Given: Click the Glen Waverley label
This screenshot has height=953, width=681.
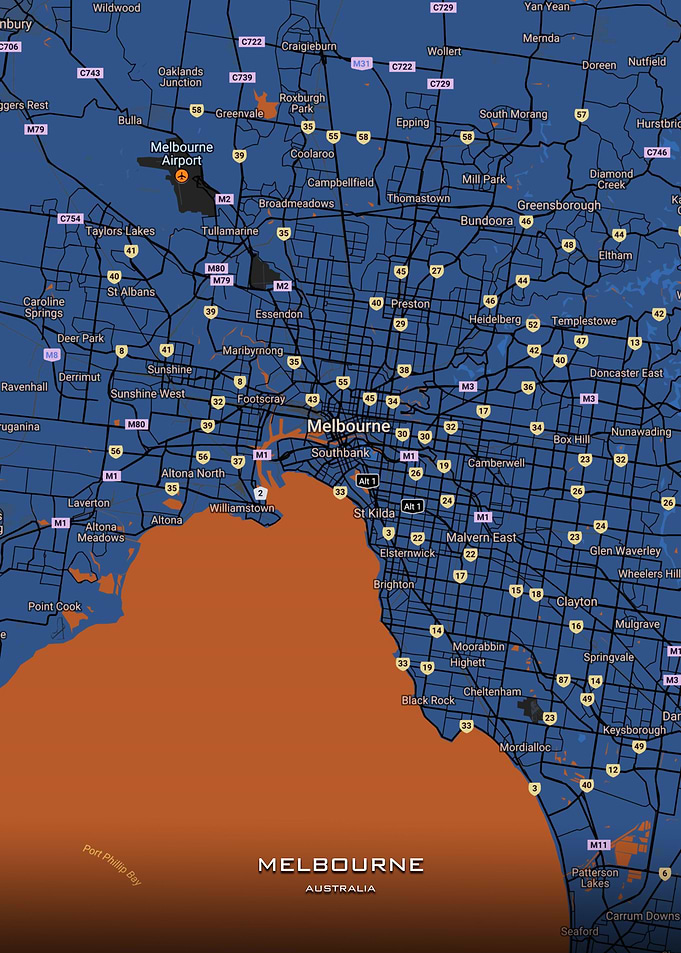Looking at the screenshot, I should click(625, 551).
